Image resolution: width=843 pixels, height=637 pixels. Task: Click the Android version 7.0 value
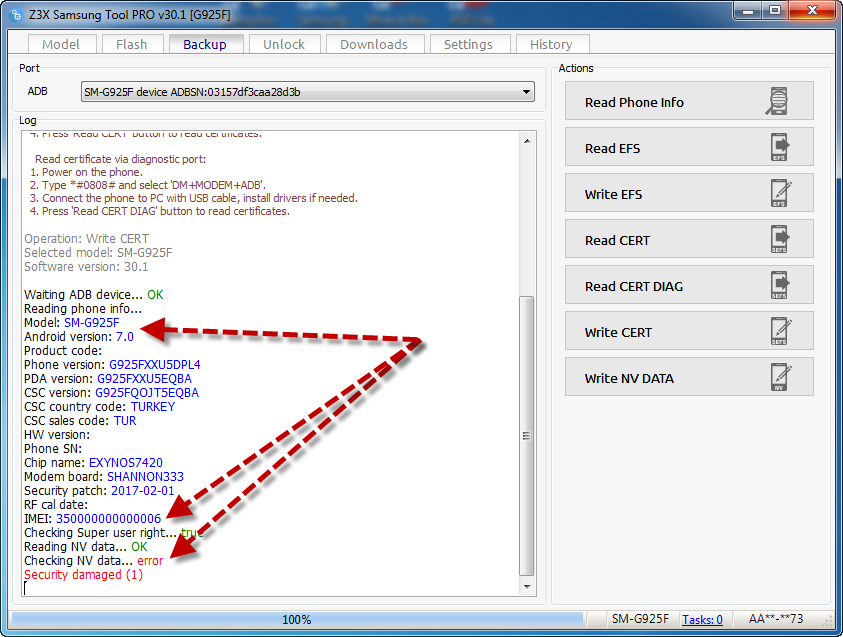pyautogui.click(x=125, y=337)
